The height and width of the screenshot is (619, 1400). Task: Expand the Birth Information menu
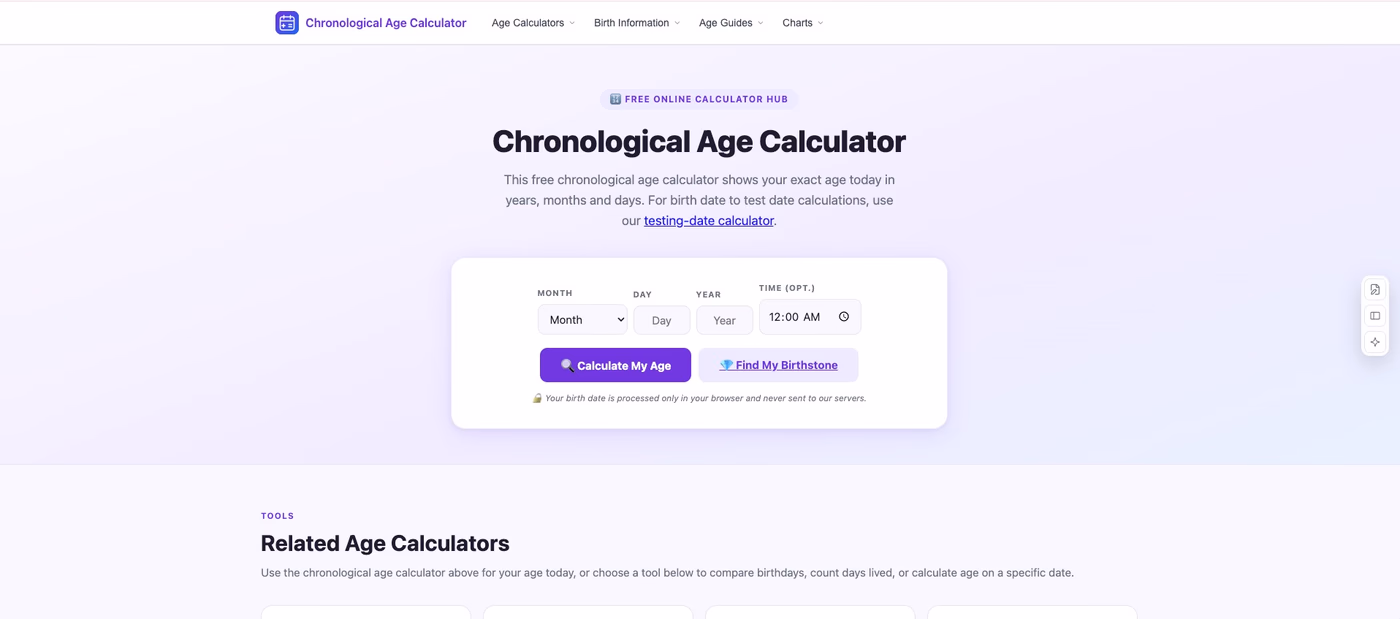[637, 23]
